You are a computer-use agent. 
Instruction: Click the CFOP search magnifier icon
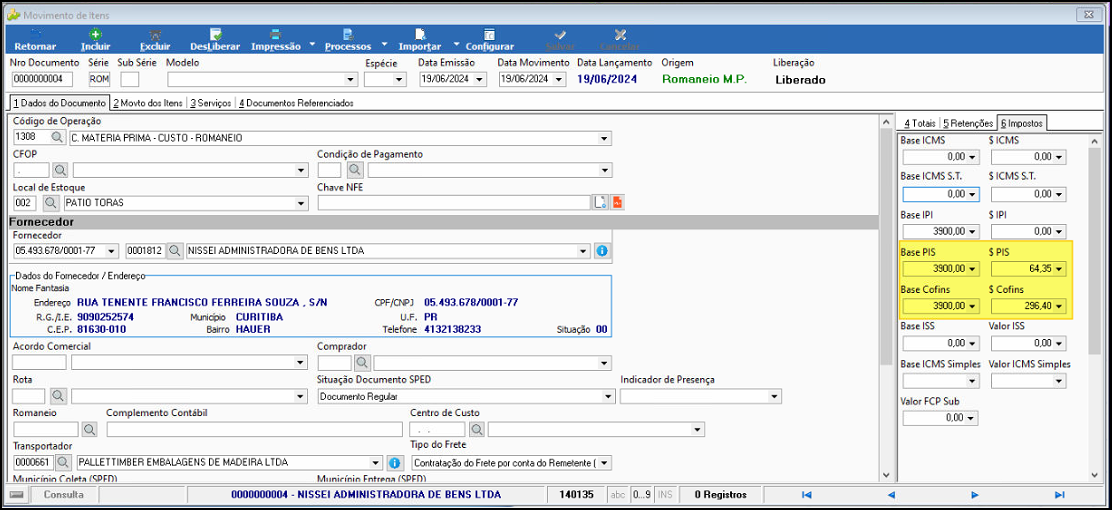click(x=61, y=170)
